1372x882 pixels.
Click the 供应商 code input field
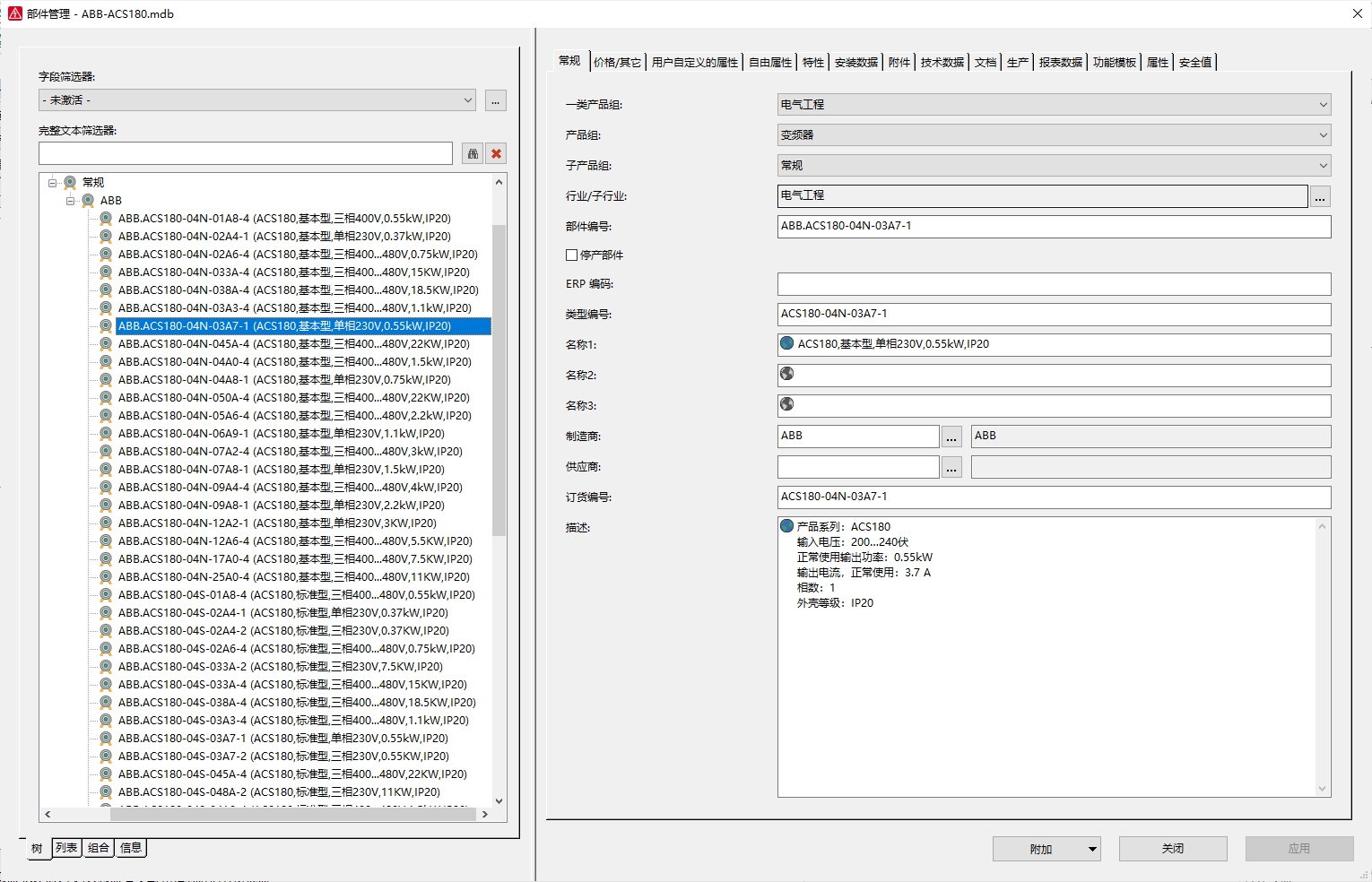point(858,467)
